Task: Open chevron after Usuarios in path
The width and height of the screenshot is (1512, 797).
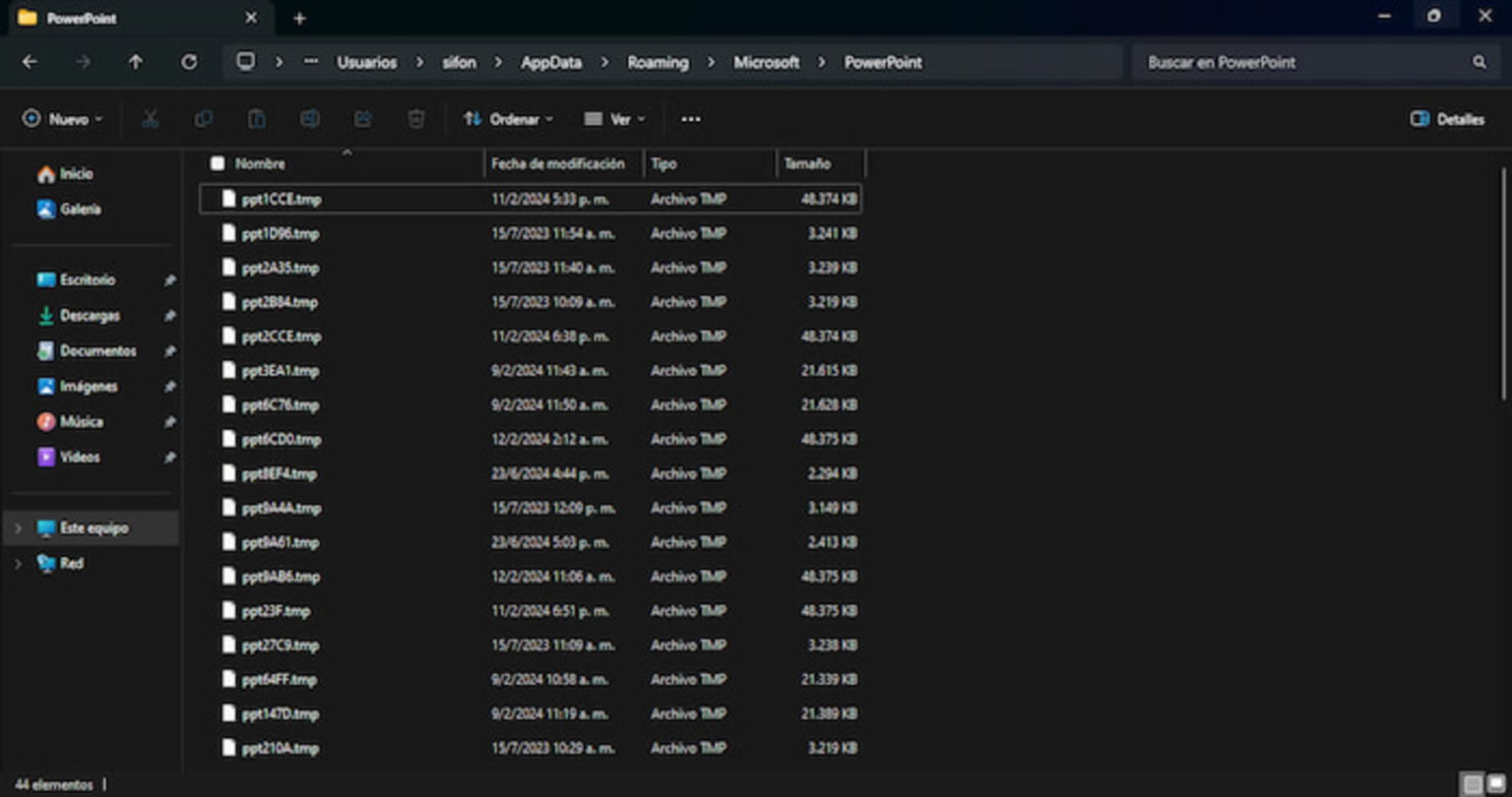Action: coord(419,62)
